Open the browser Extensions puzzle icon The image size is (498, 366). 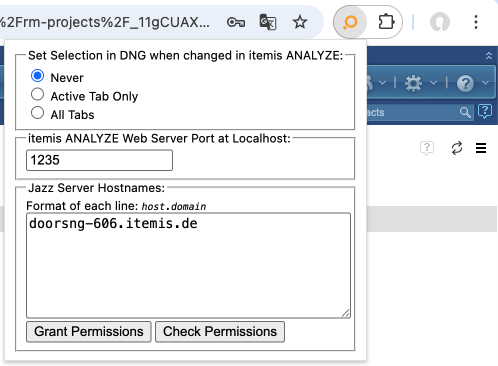click(386, 22)
